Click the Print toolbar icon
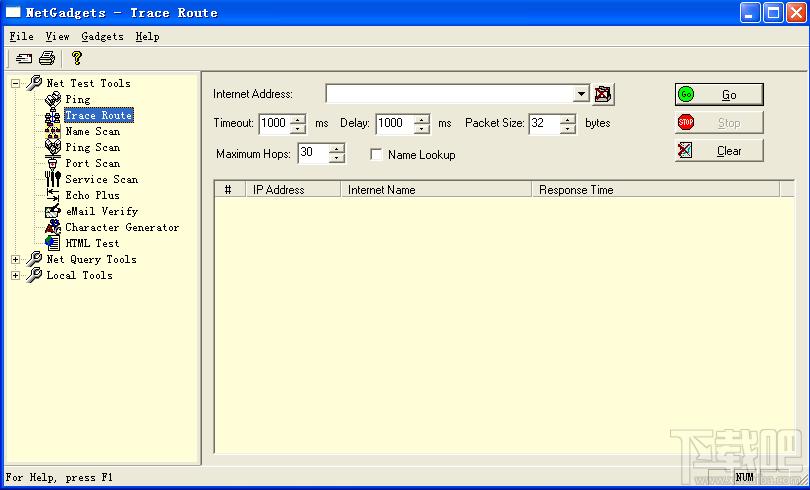810x490 pixels. point(47,58)
